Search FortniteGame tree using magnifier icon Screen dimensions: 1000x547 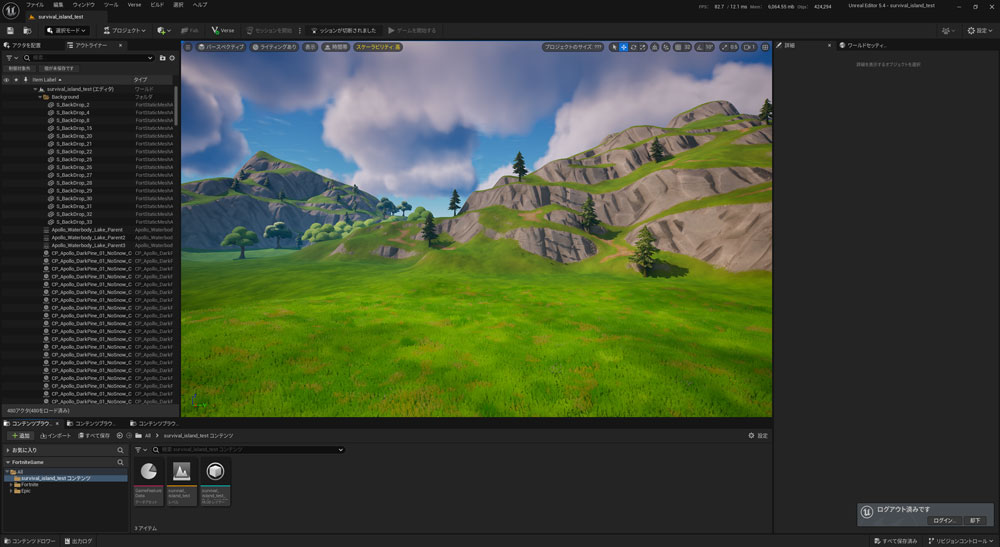[x=120, y=462]
